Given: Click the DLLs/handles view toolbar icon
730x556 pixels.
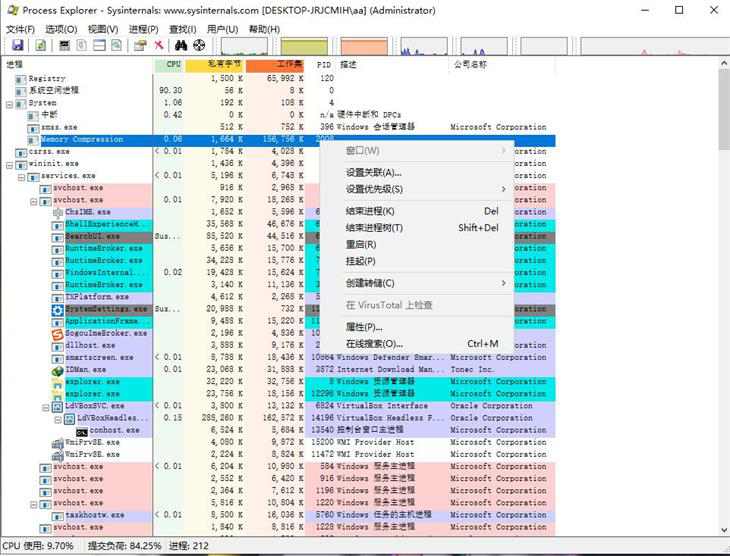Looking at the screenshot, I should pyautogui.click(x=116, y=45).
